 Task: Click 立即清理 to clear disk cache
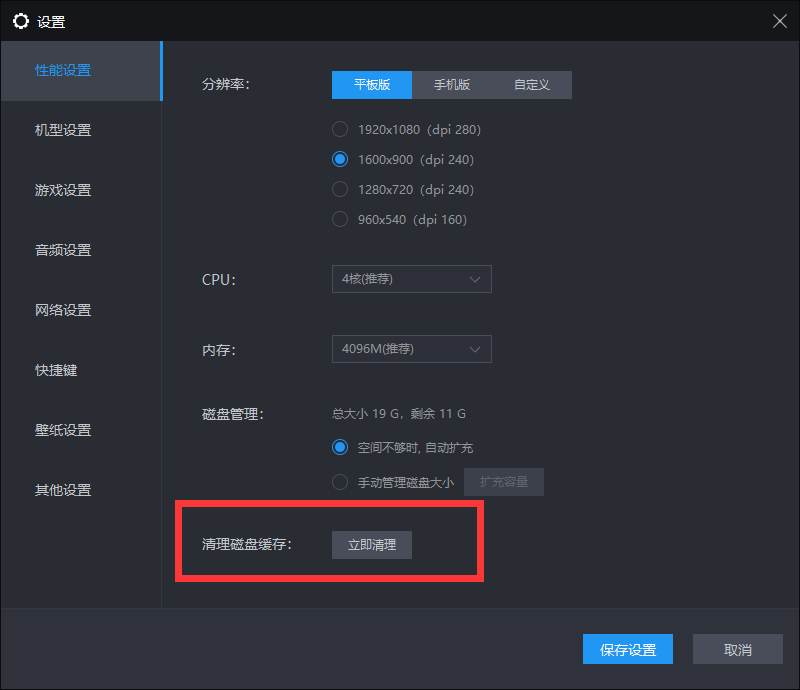(372, 545)
